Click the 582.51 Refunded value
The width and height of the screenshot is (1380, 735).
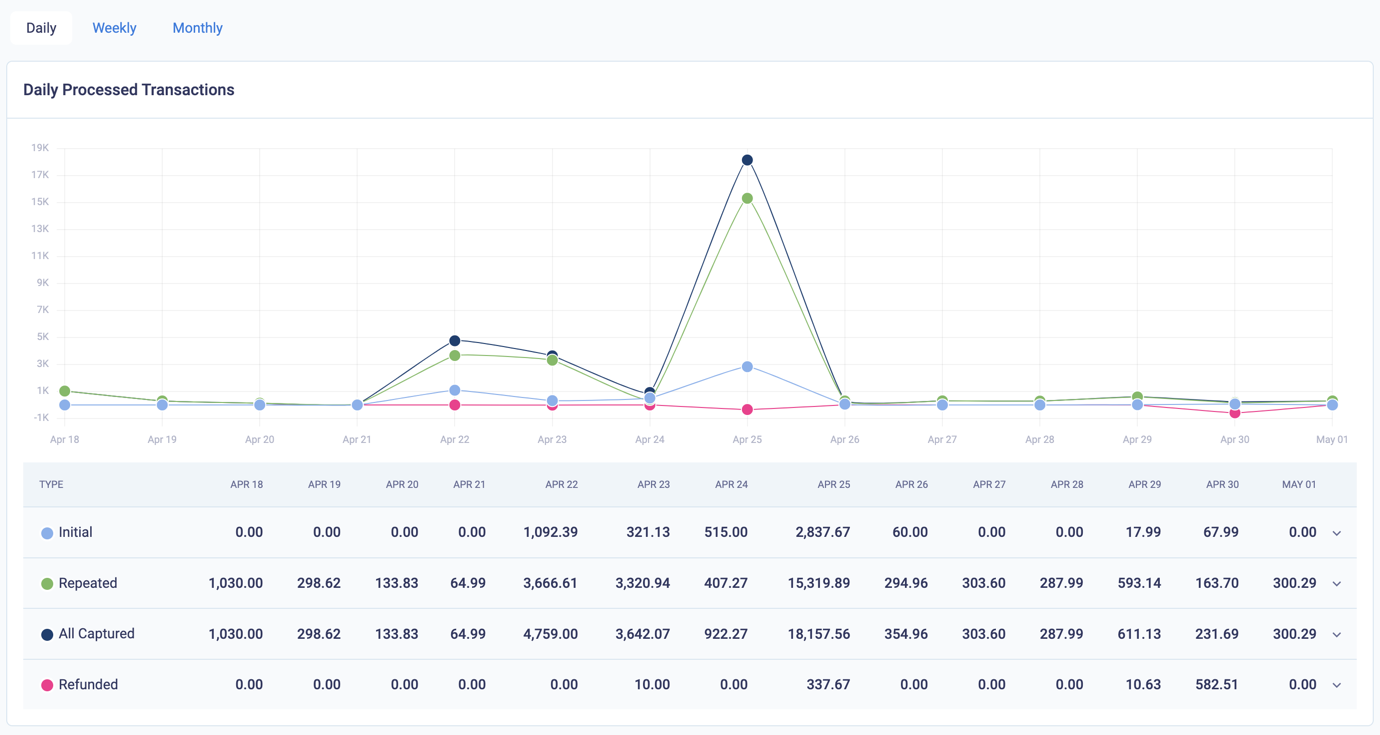[x=1217, y=685]
